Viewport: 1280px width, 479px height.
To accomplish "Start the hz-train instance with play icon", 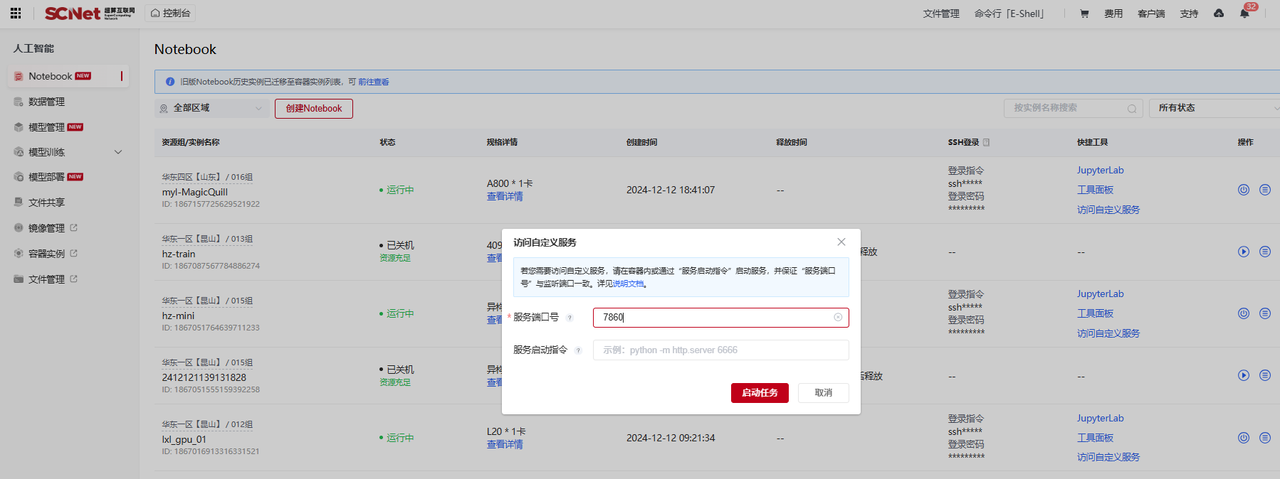I will (1244, 251).
